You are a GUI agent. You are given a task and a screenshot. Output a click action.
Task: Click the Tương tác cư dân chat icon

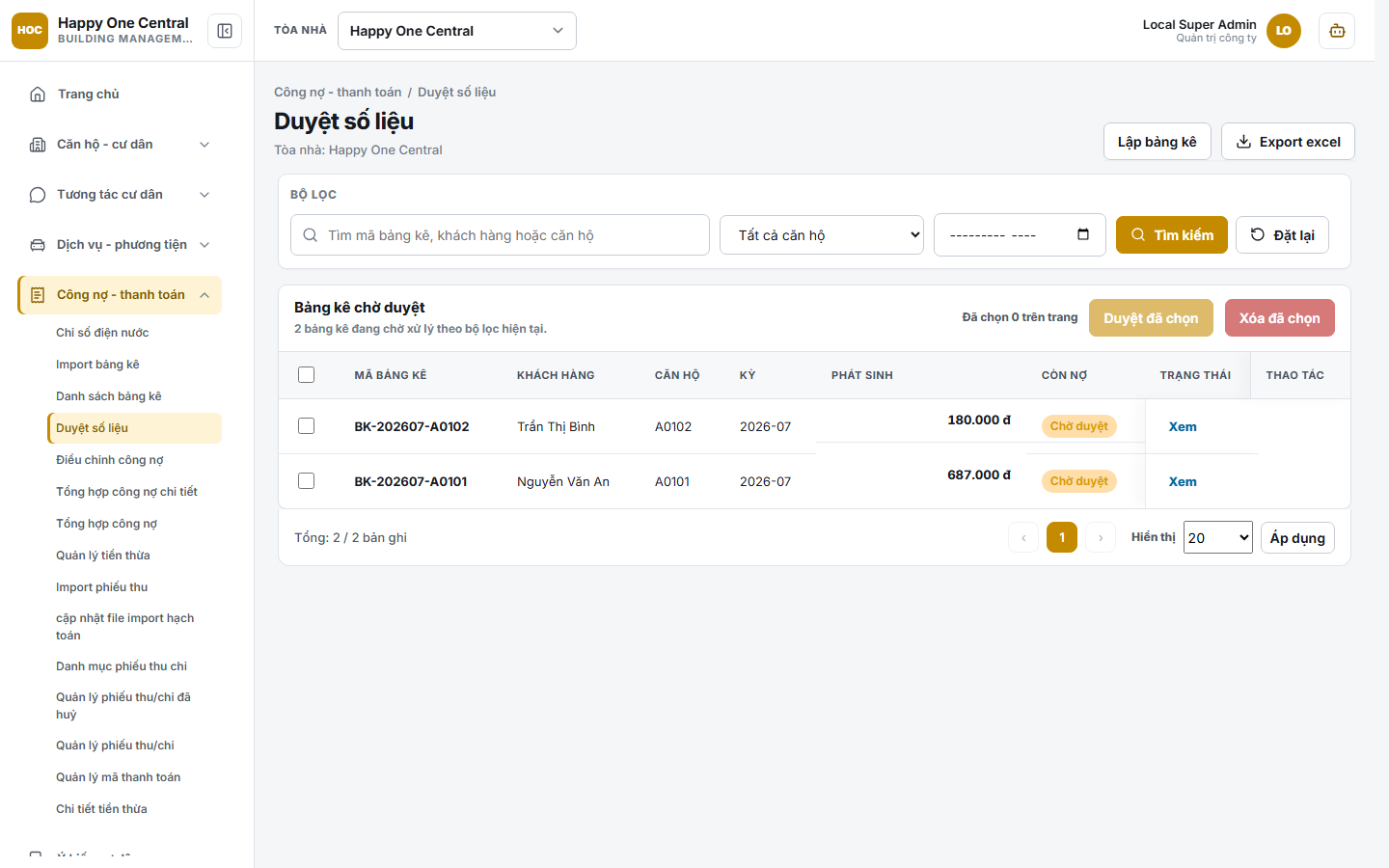click(38, 195)
